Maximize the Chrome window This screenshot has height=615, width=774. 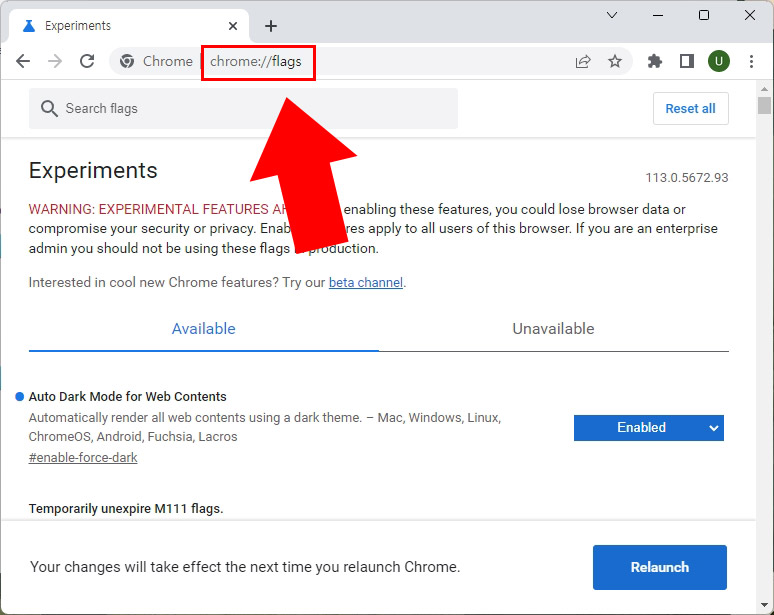[704, 15]
